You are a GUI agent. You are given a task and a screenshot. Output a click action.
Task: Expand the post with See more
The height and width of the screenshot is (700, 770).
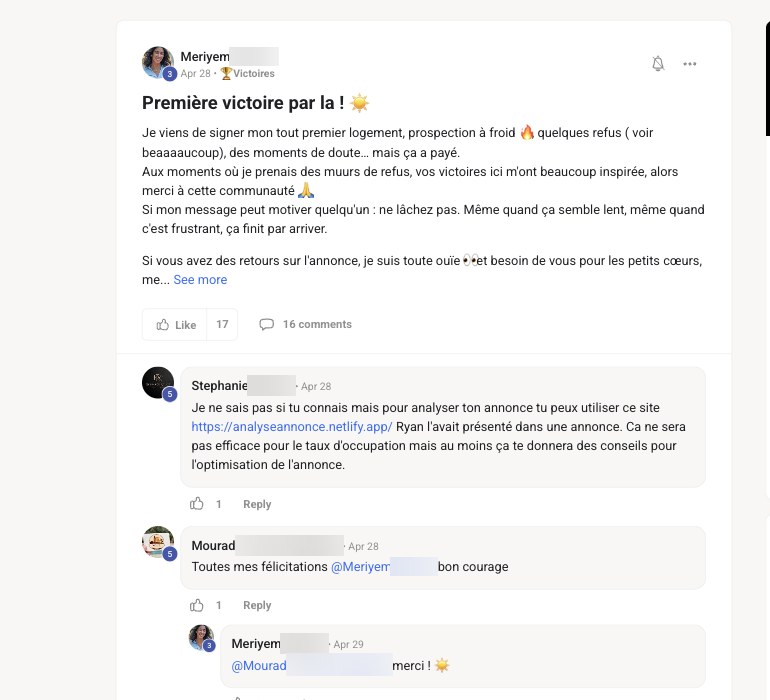pyautogui.click(x=200, y=280)
